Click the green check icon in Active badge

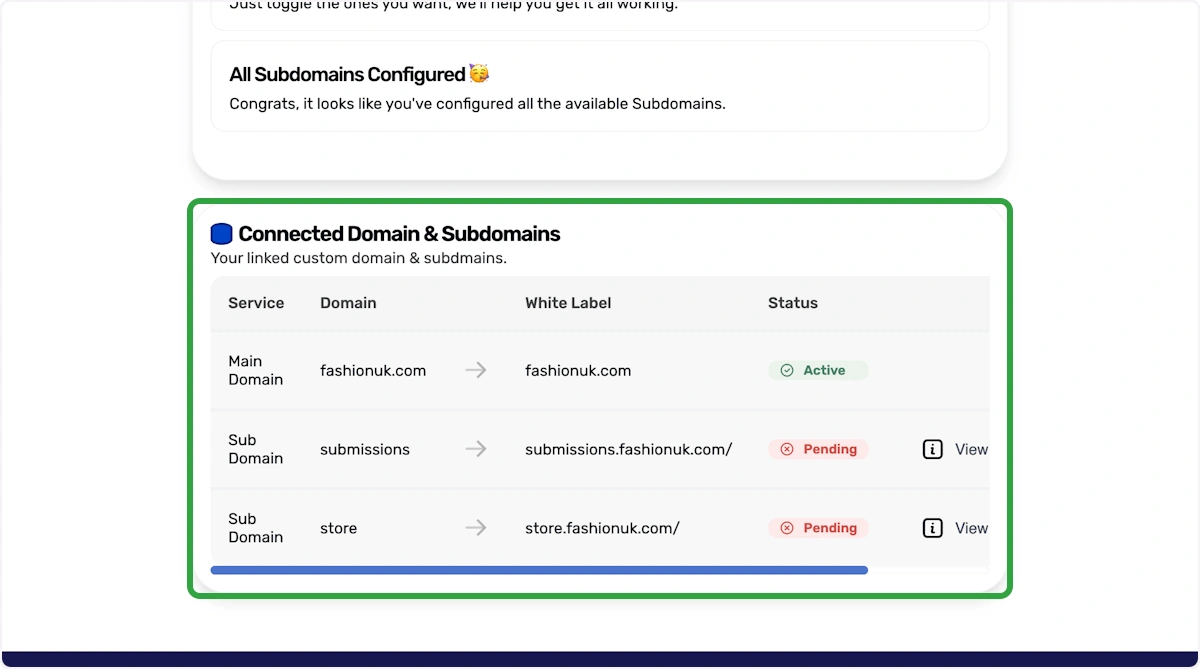pos(787,370)
